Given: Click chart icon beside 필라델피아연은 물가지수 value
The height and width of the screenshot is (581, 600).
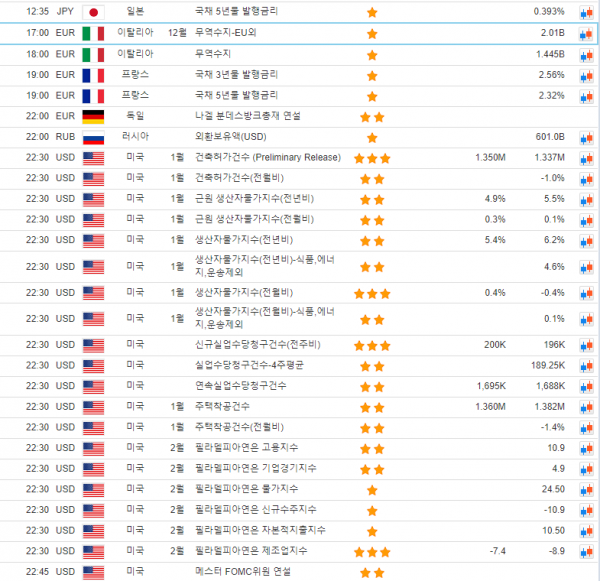Looking at the screenshot, I should [x=587, y=490].
